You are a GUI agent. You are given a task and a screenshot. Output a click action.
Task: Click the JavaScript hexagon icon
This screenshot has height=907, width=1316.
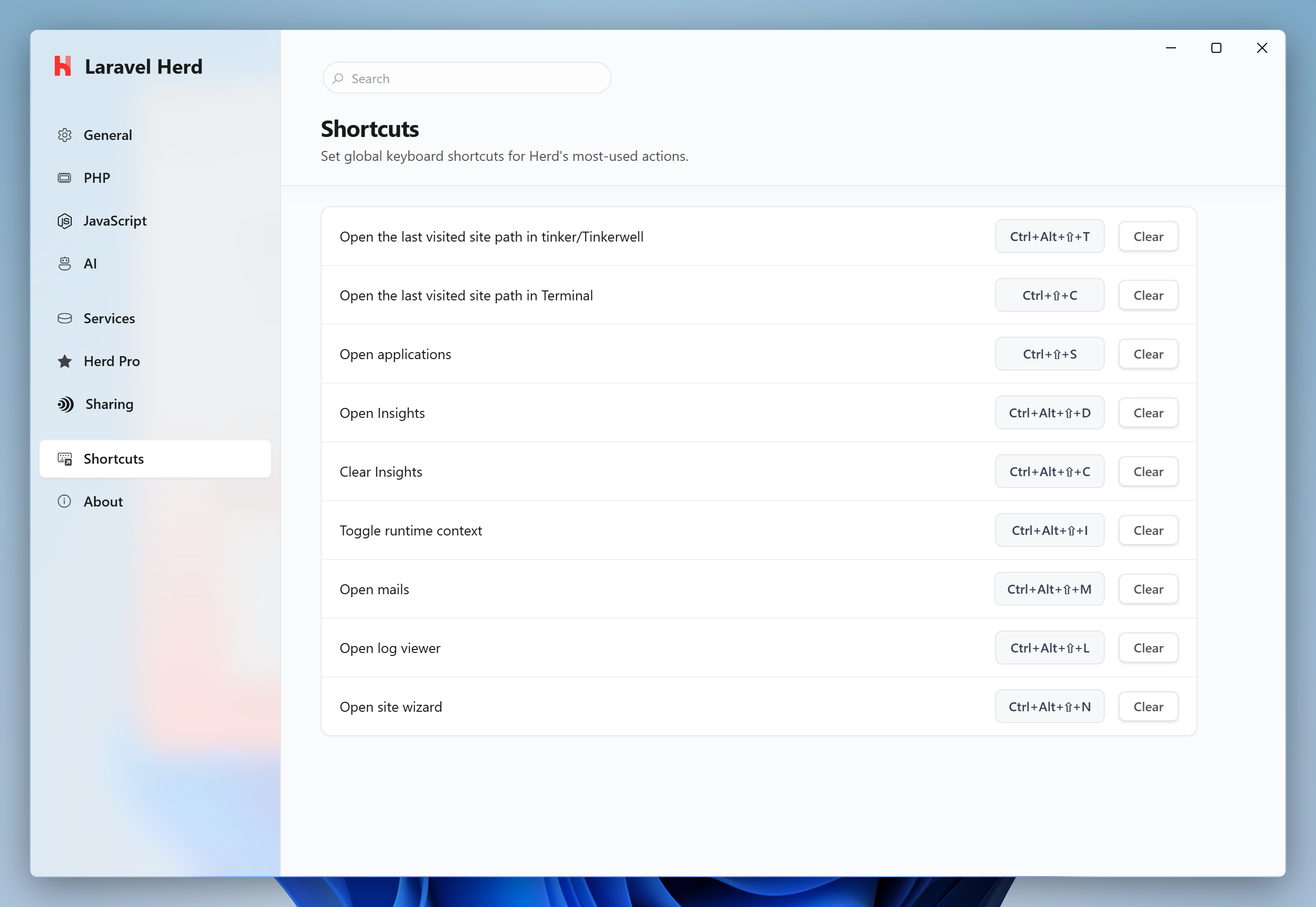click(x=65, y=221)
